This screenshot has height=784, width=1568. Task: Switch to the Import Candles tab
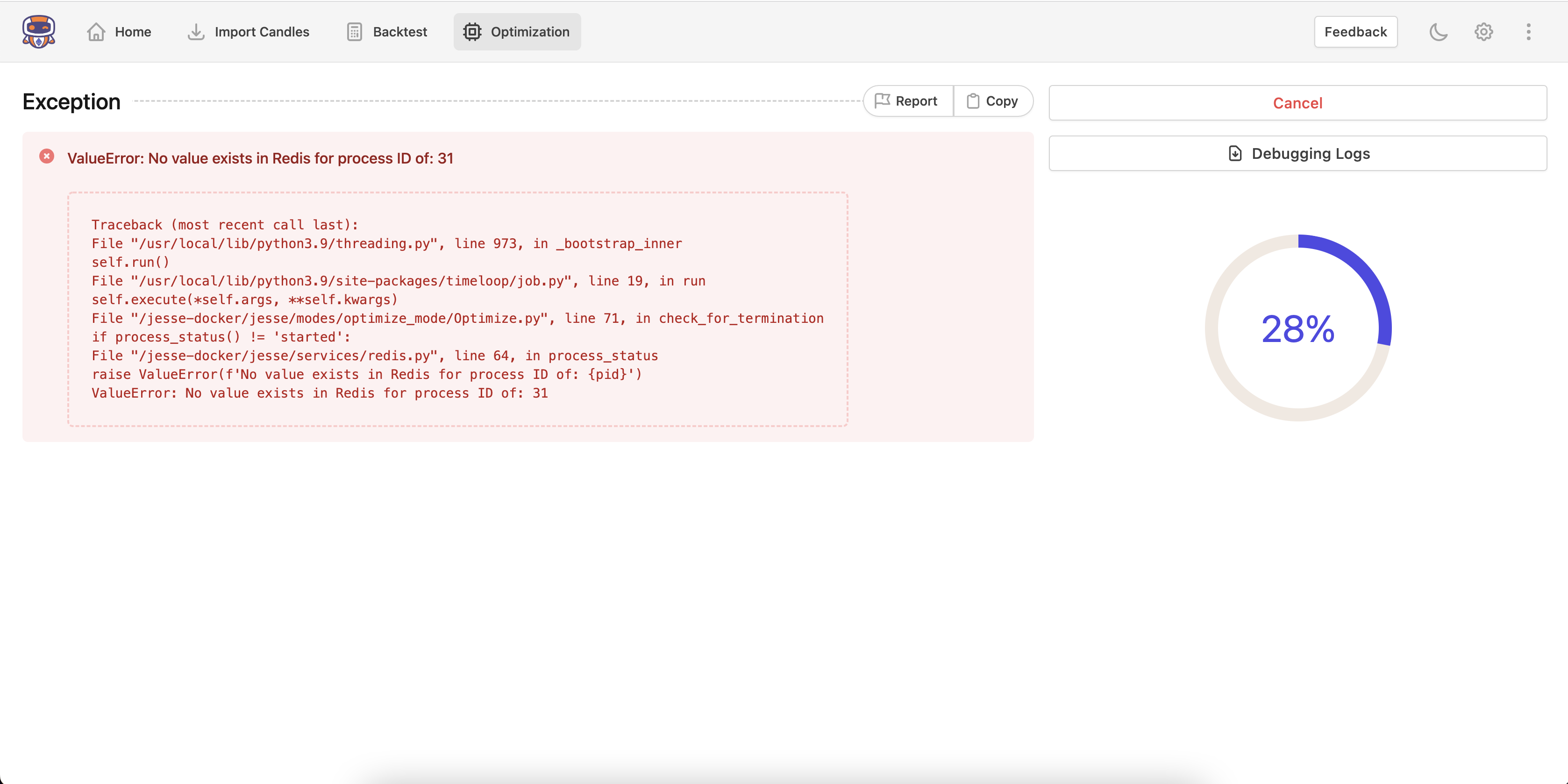point(248,31)
